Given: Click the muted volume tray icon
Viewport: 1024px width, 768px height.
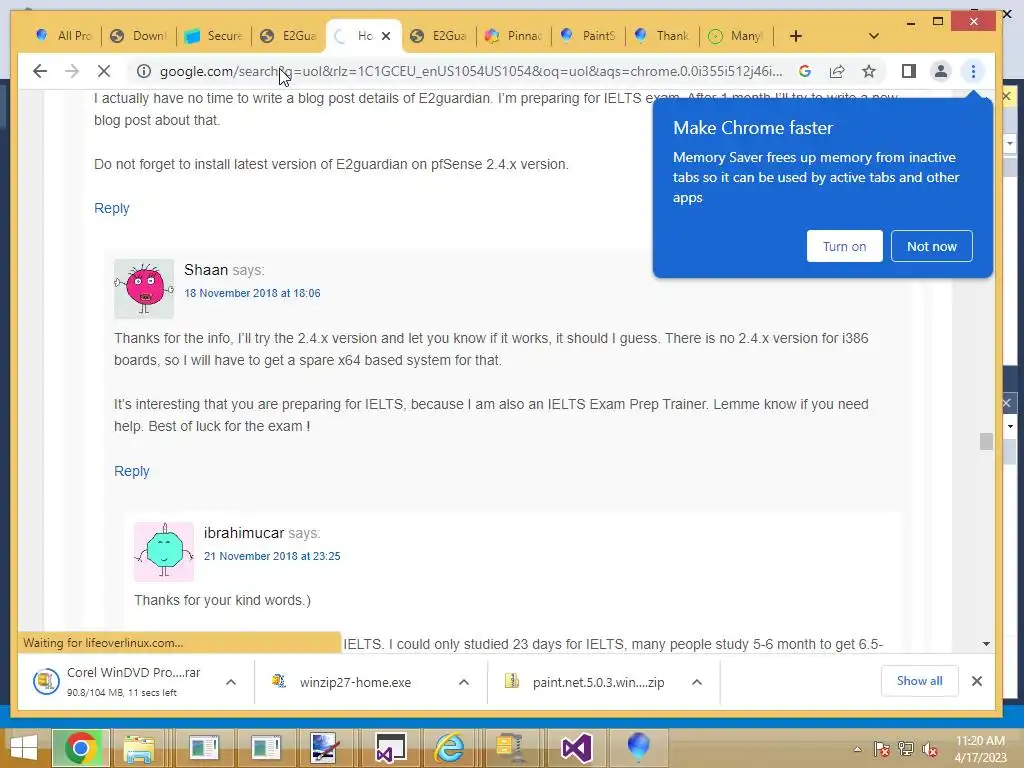Looking at the screenshot, I should pyautogui.click(x=930, y=749).
